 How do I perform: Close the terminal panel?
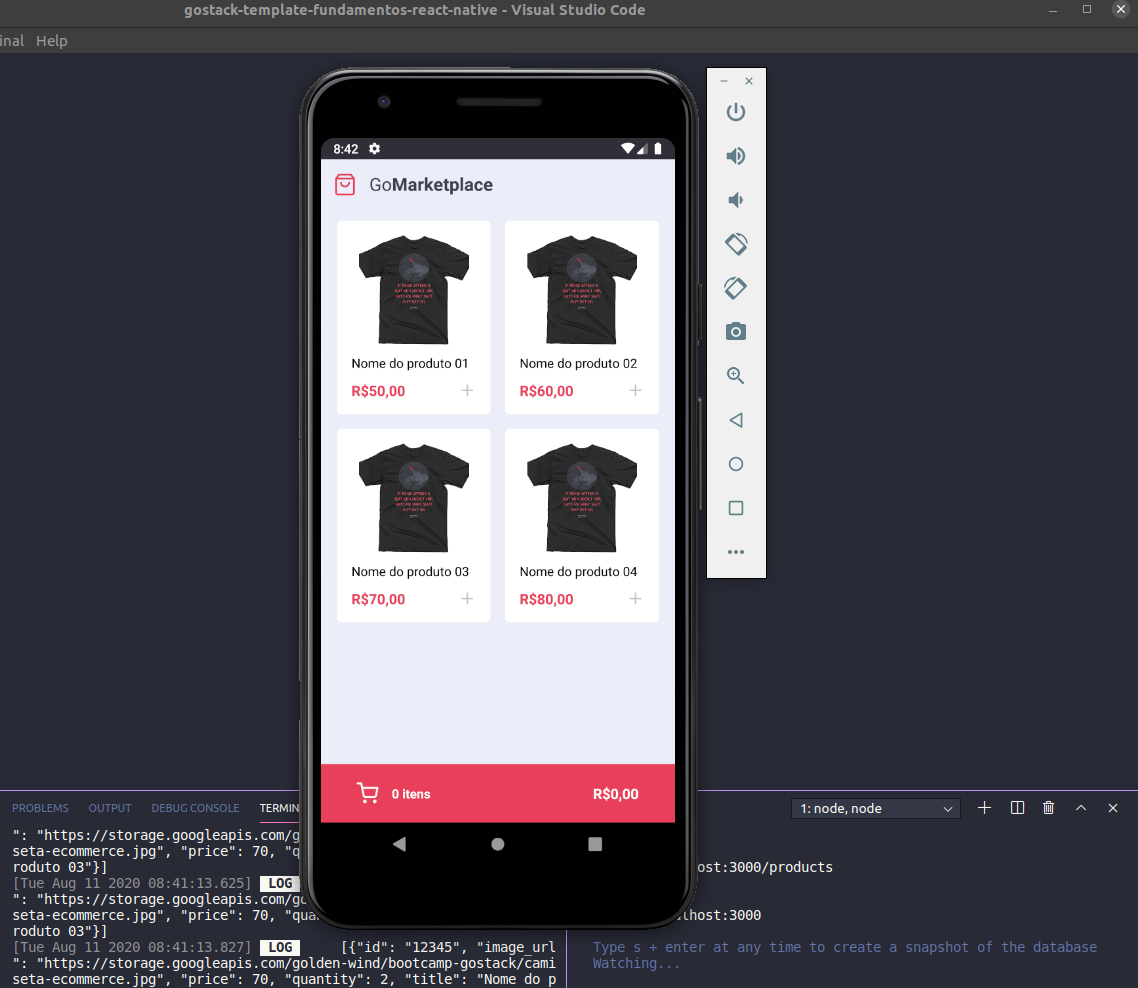[1113, 808]
